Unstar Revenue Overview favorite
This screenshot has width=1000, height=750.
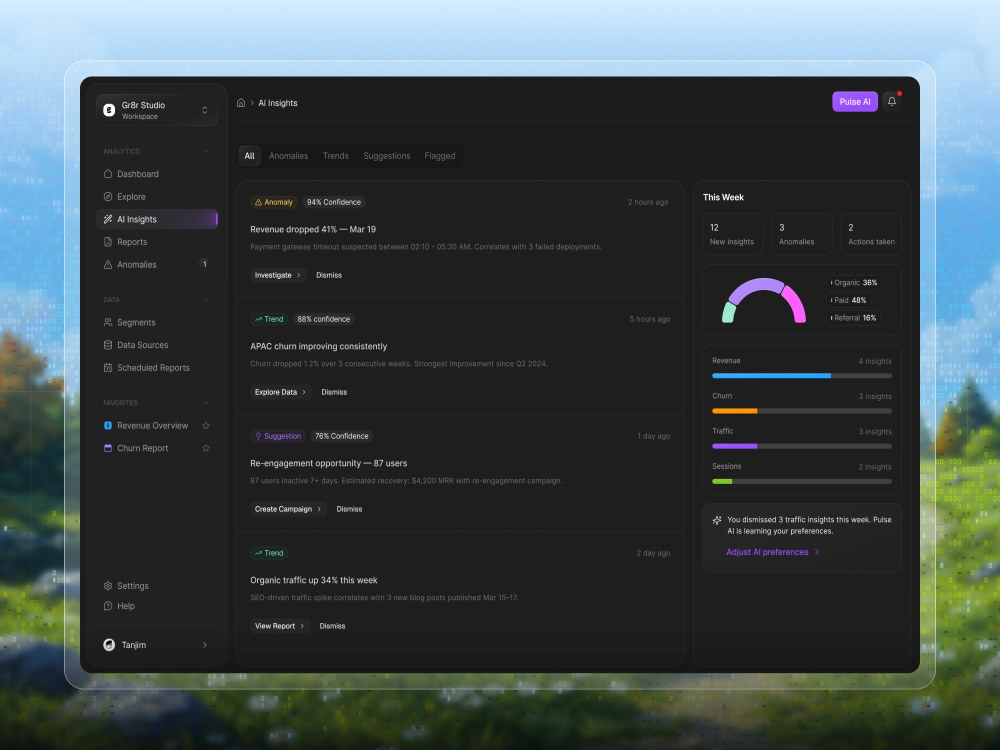205,425
